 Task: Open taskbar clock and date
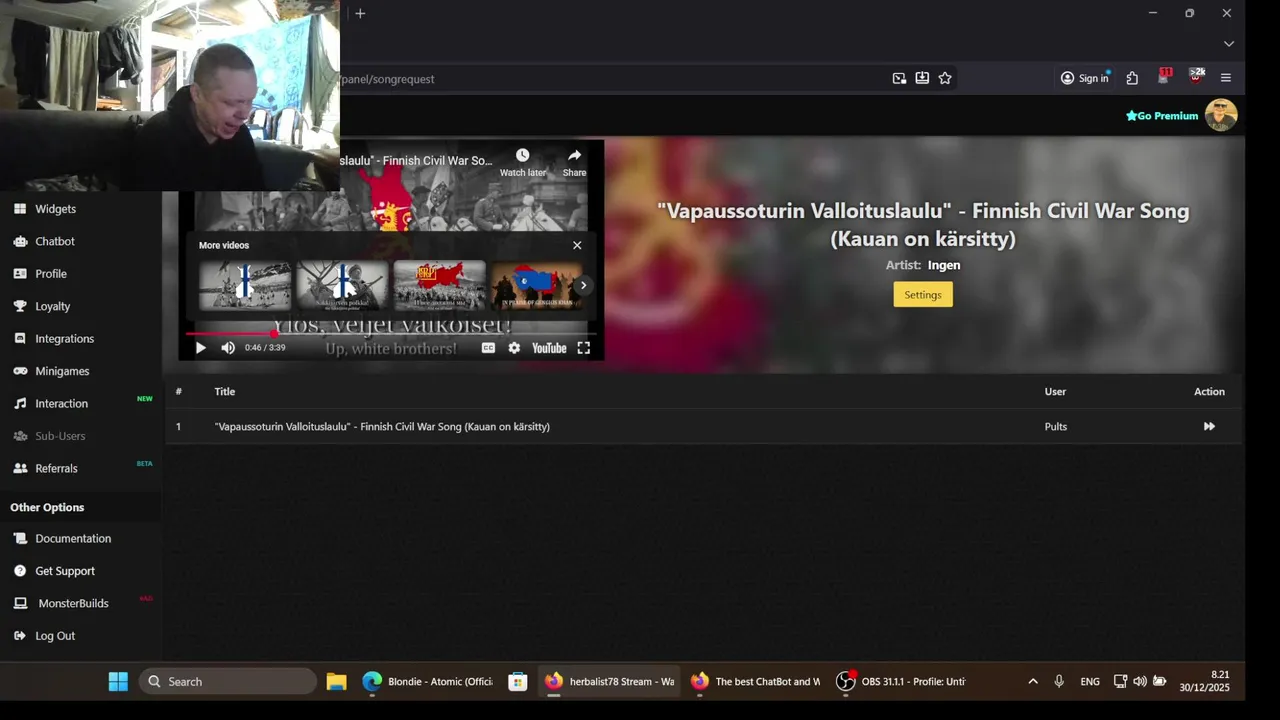point(1203,681)
